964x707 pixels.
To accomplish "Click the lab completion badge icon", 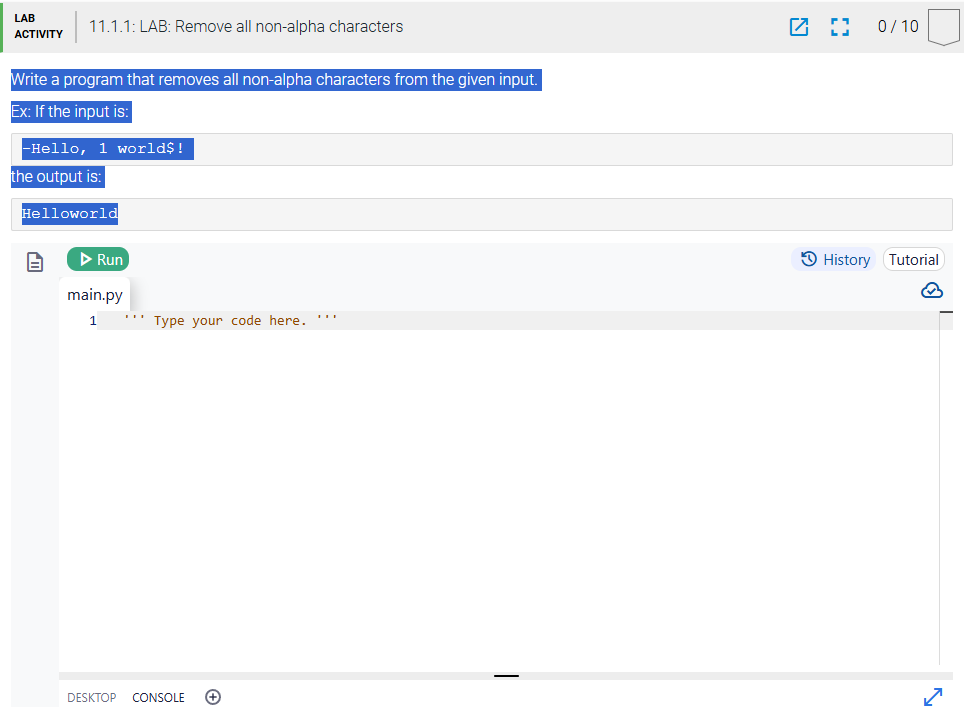I will 944,27.
